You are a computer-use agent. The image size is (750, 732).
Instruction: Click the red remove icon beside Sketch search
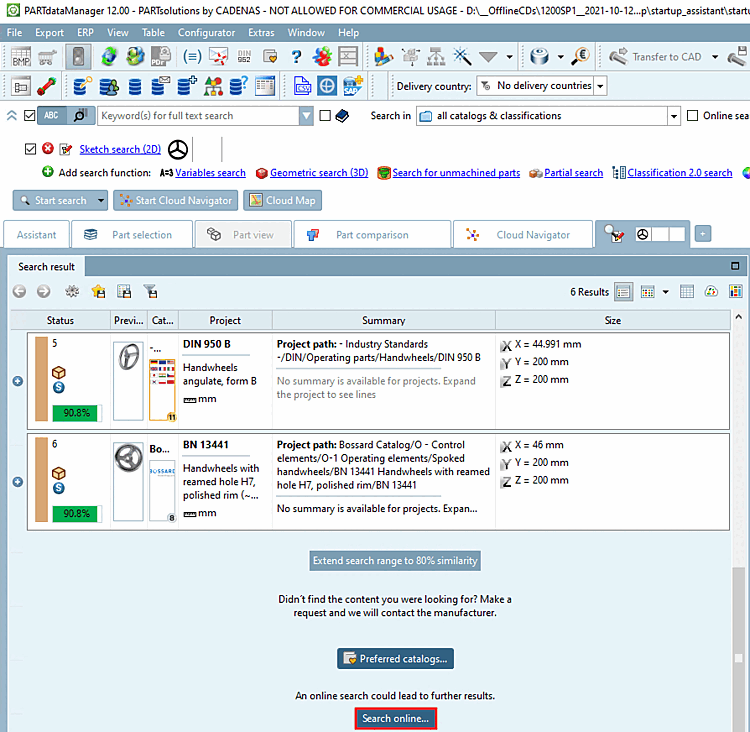point(47,148)
